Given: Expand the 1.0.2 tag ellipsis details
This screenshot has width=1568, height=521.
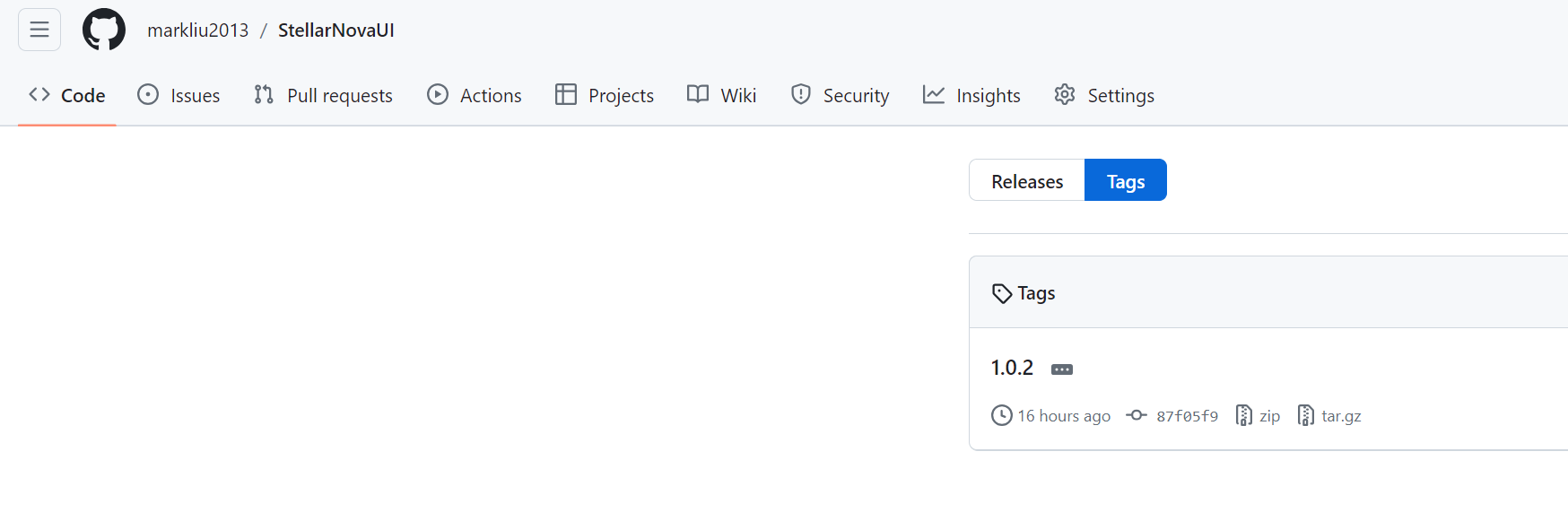Looking at the screenshot, I should [1062, 369].
